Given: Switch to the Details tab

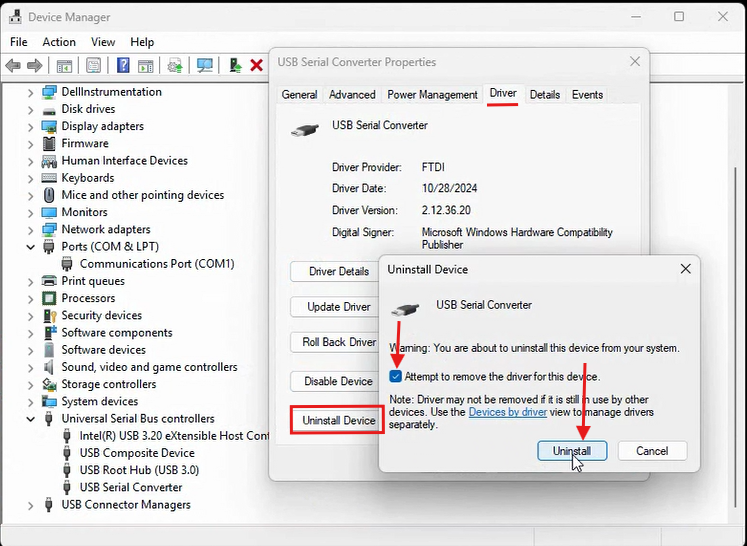Looking at the screenshot, I should [544, 95].
